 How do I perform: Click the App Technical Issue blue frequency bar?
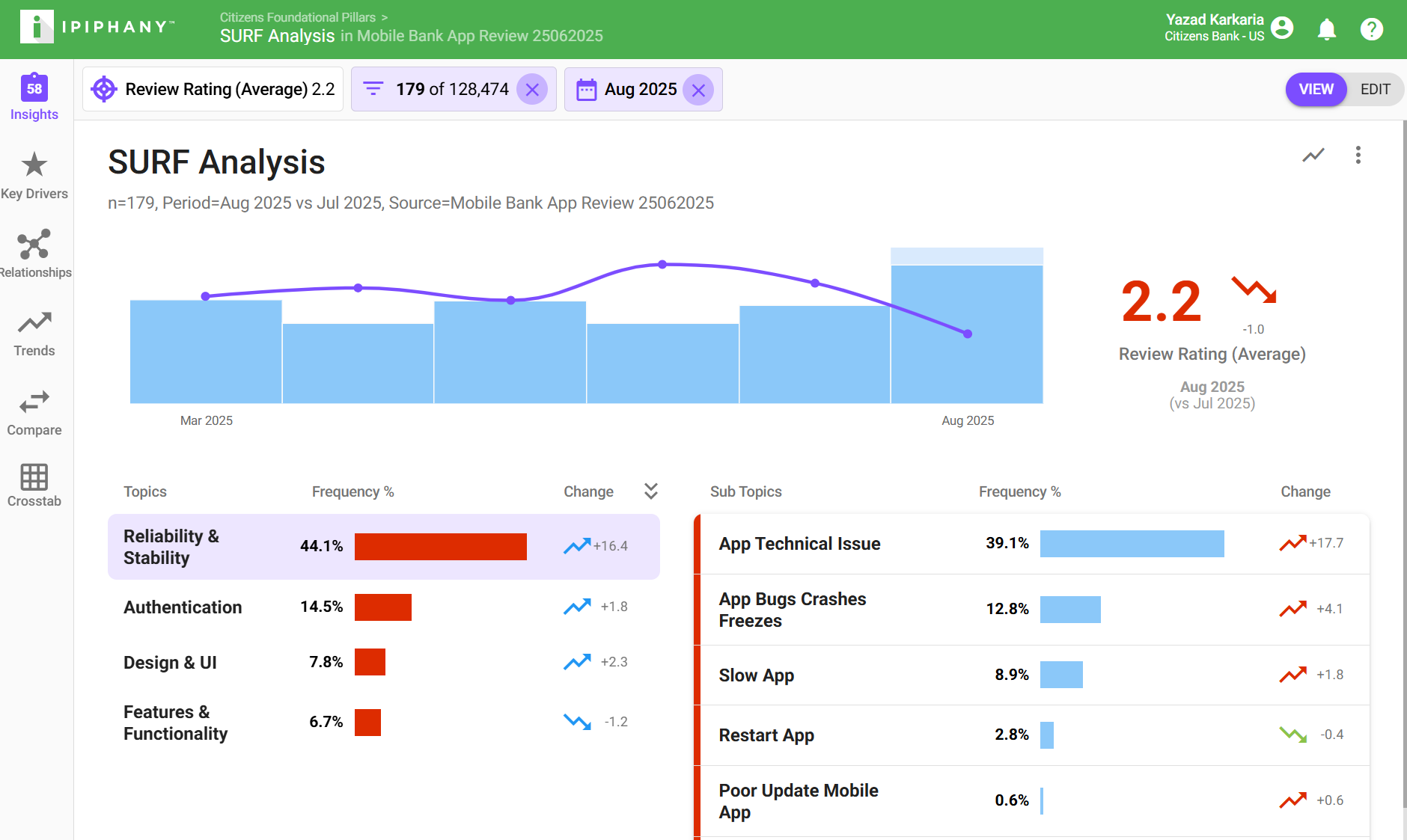tap(1132, 544)
